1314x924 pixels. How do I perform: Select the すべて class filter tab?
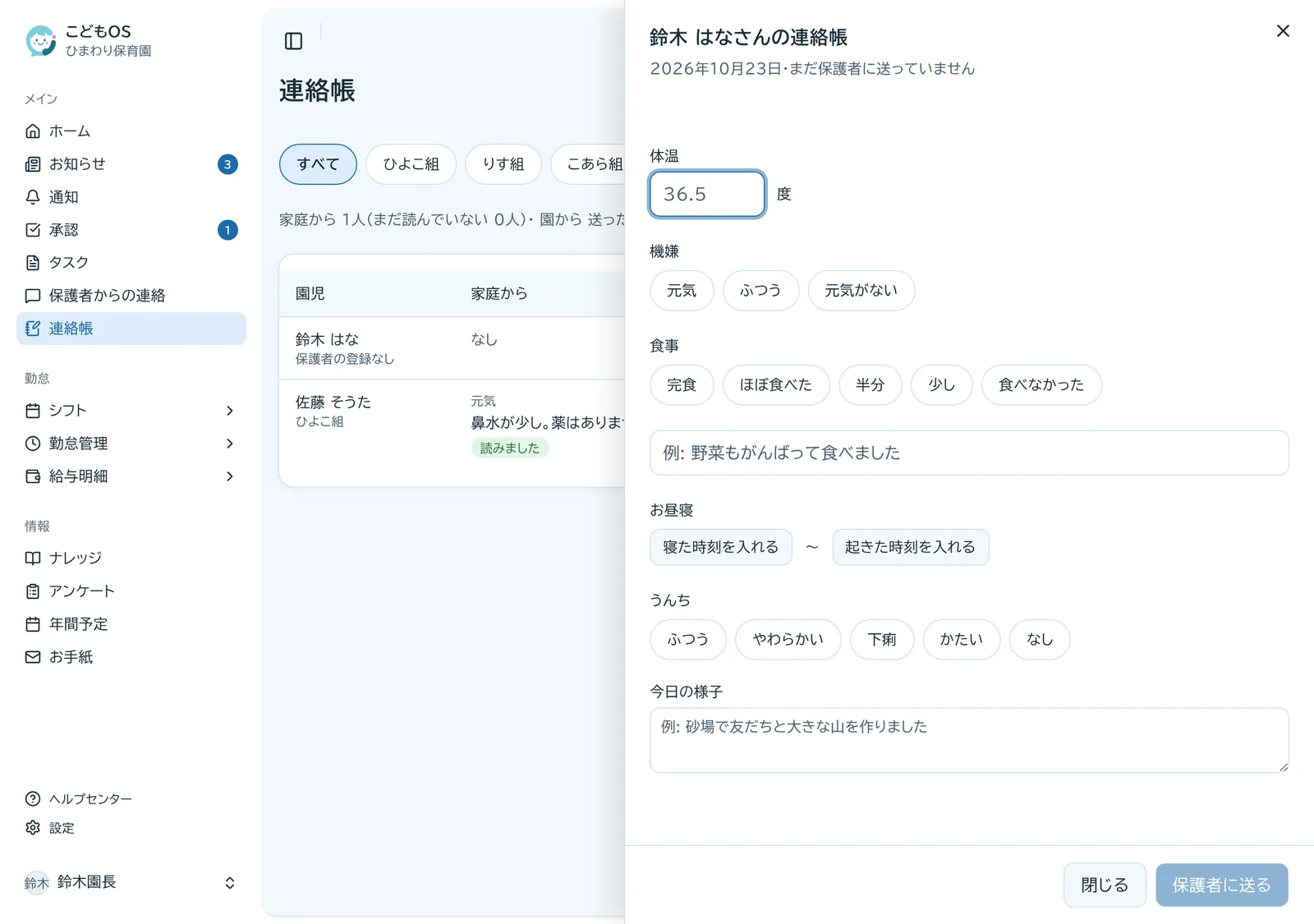coord(318,164)
